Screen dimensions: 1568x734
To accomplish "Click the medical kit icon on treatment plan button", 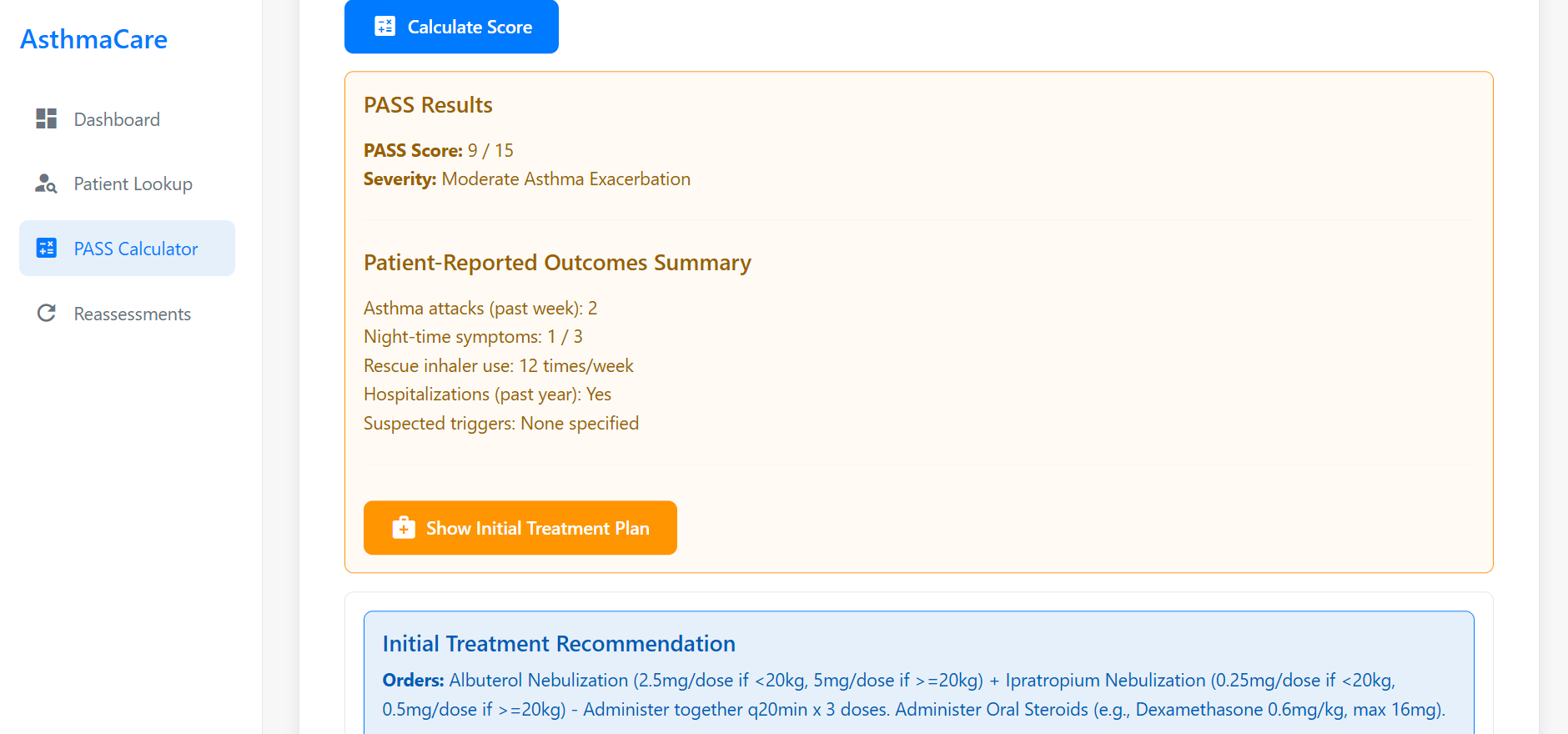I will (403, 527).
